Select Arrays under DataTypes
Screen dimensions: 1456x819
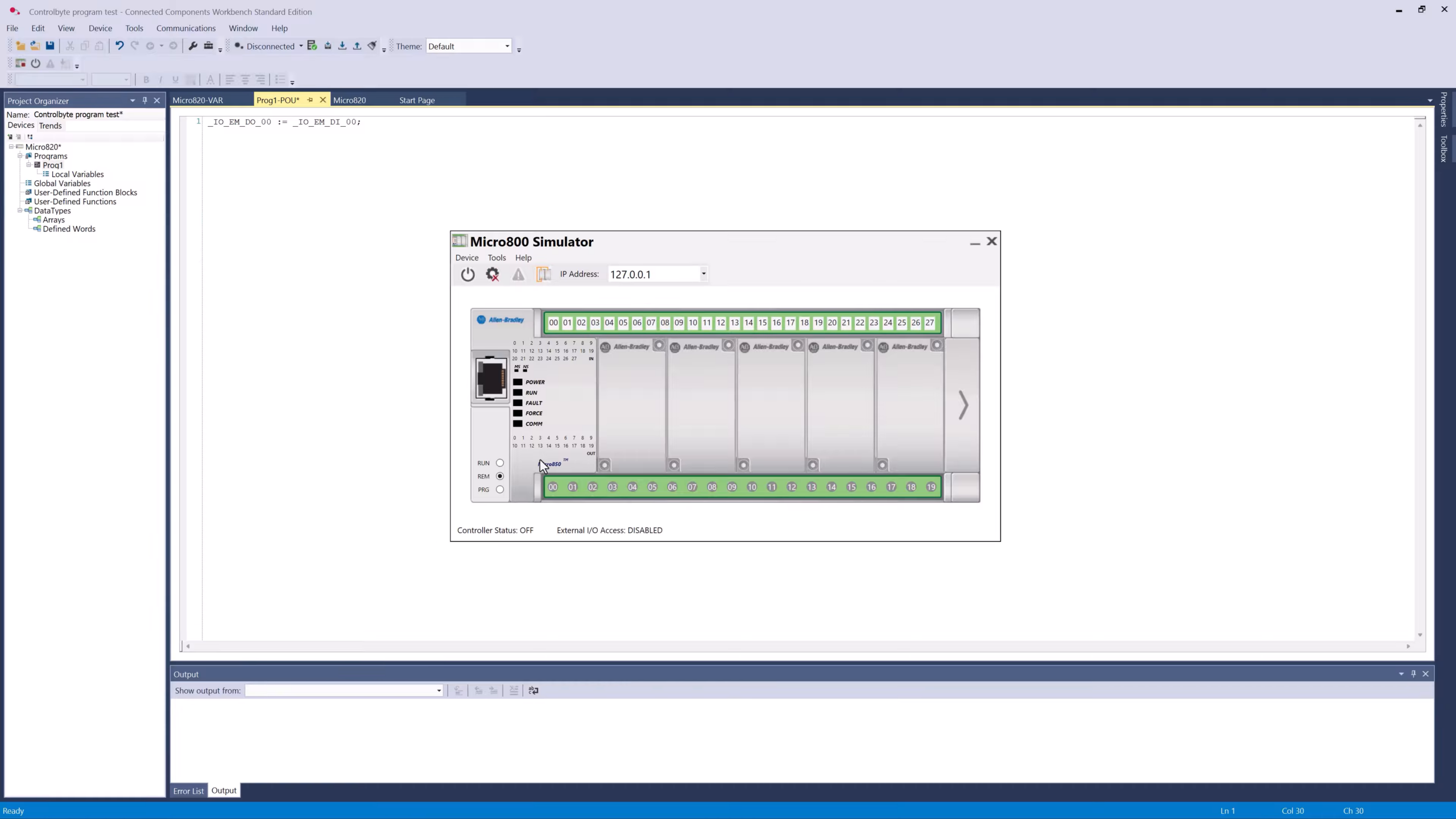[x=53, y=220]
